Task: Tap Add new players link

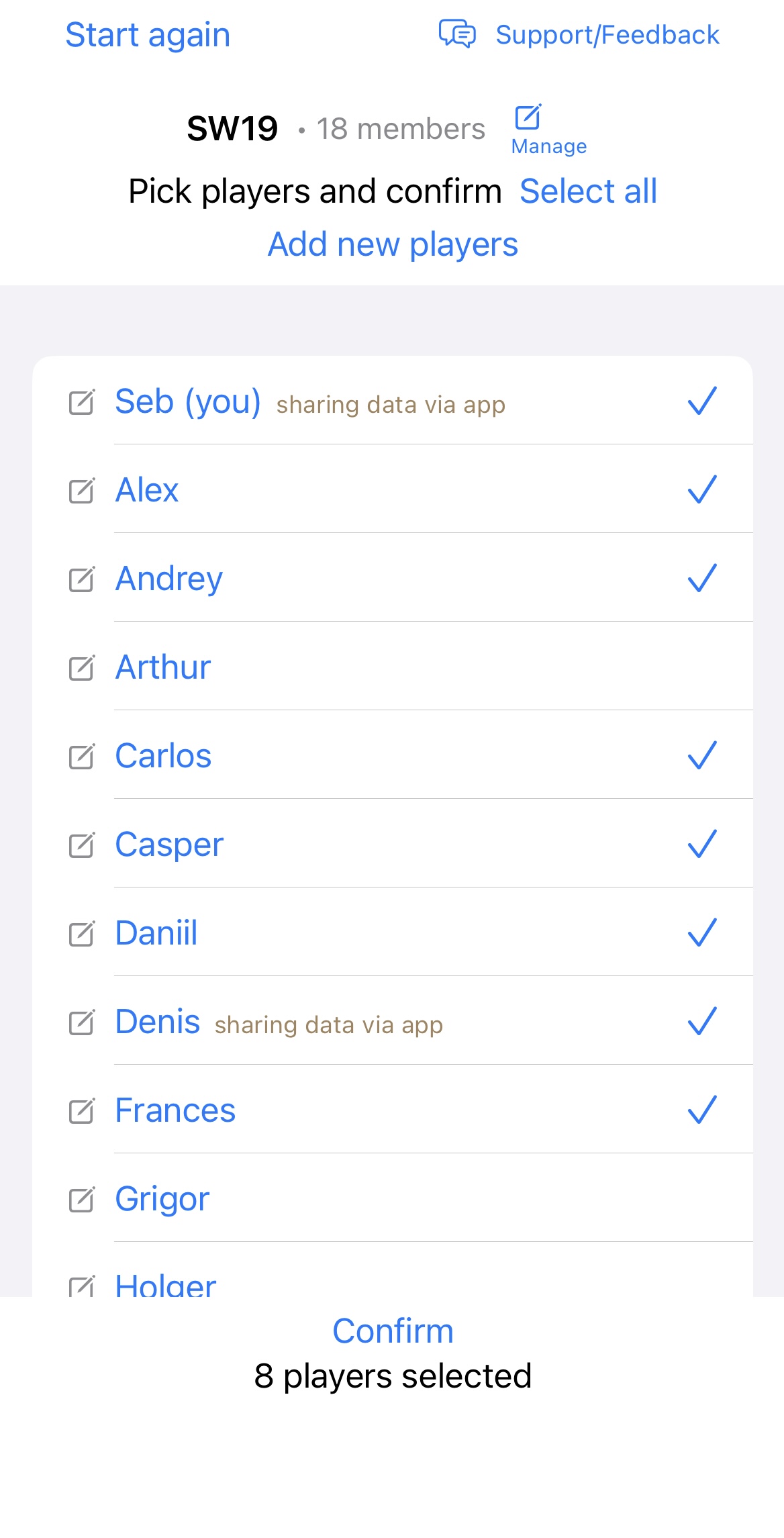Action: coord(393,244)
